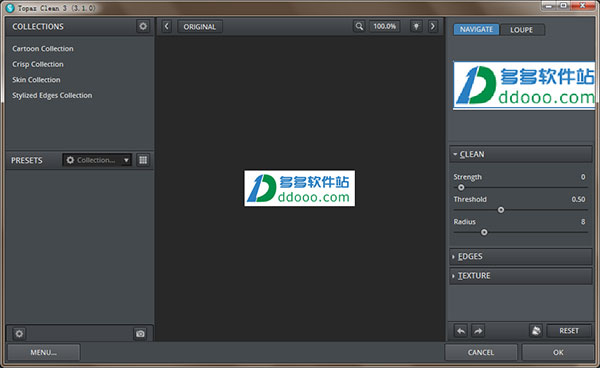Click the image in main preview
600x368 pixels.
pyautogui.click(x=300, y=188)
